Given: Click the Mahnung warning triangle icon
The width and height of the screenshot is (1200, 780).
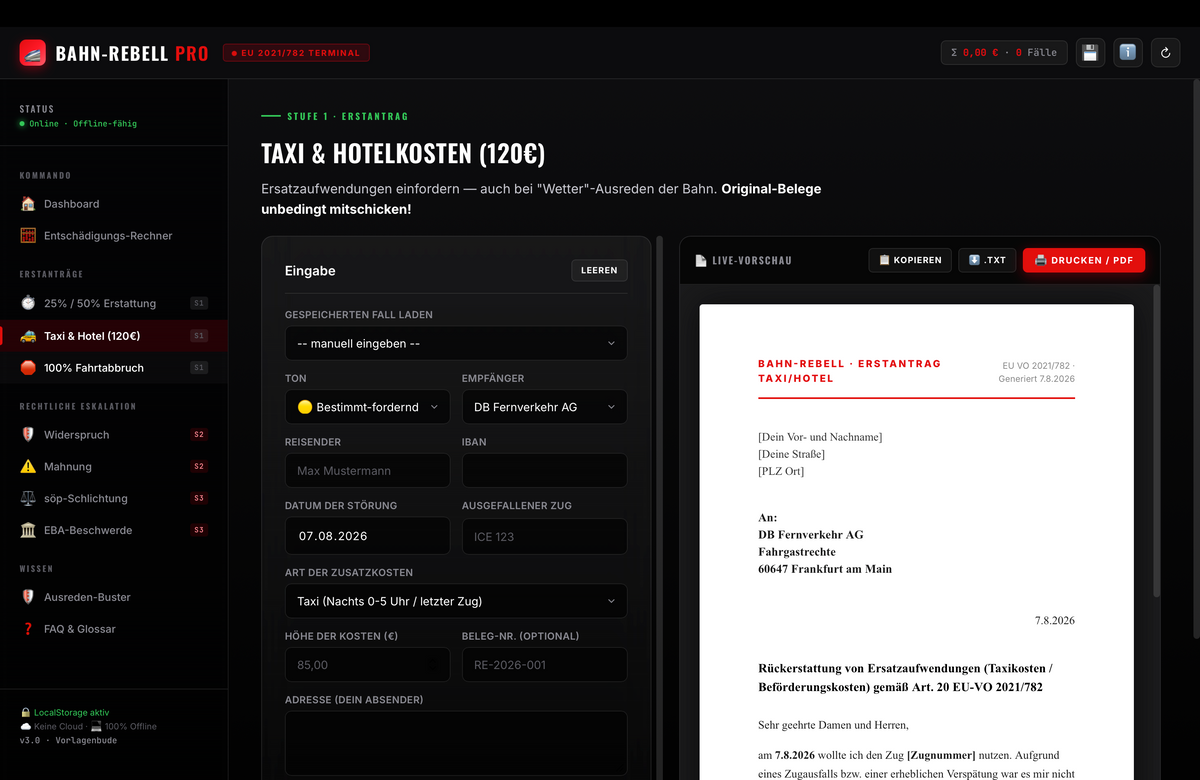Looking at the screenshot, I should click(28, 467).
